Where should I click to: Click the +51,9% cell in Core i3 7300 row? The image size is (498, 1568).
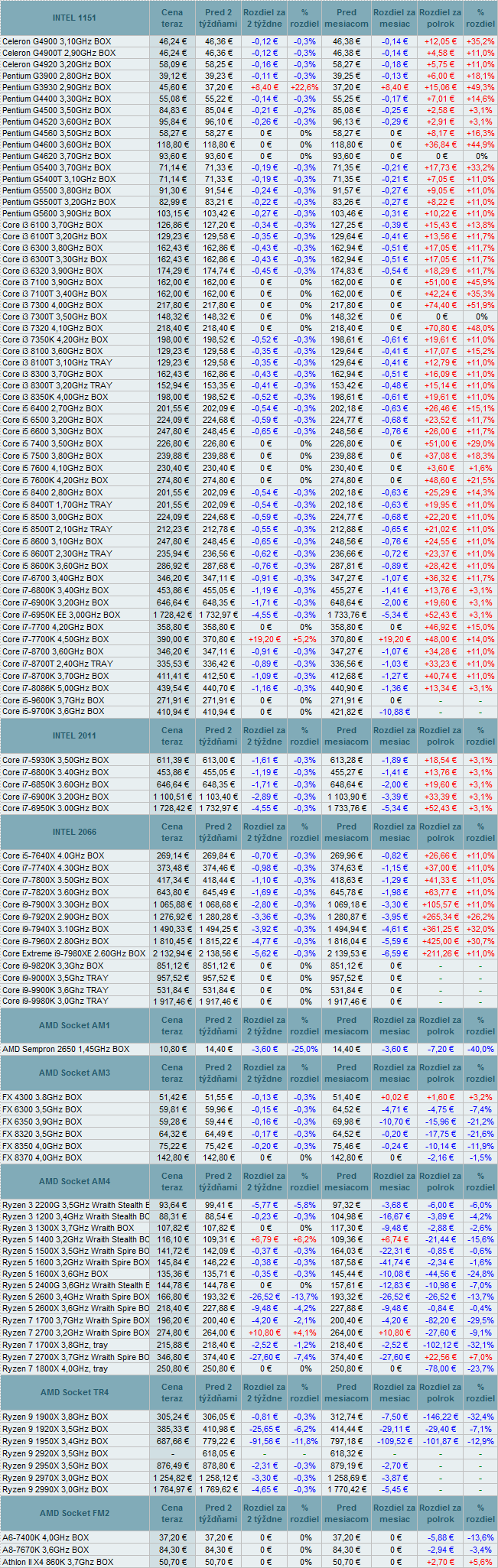click(480, 305)
